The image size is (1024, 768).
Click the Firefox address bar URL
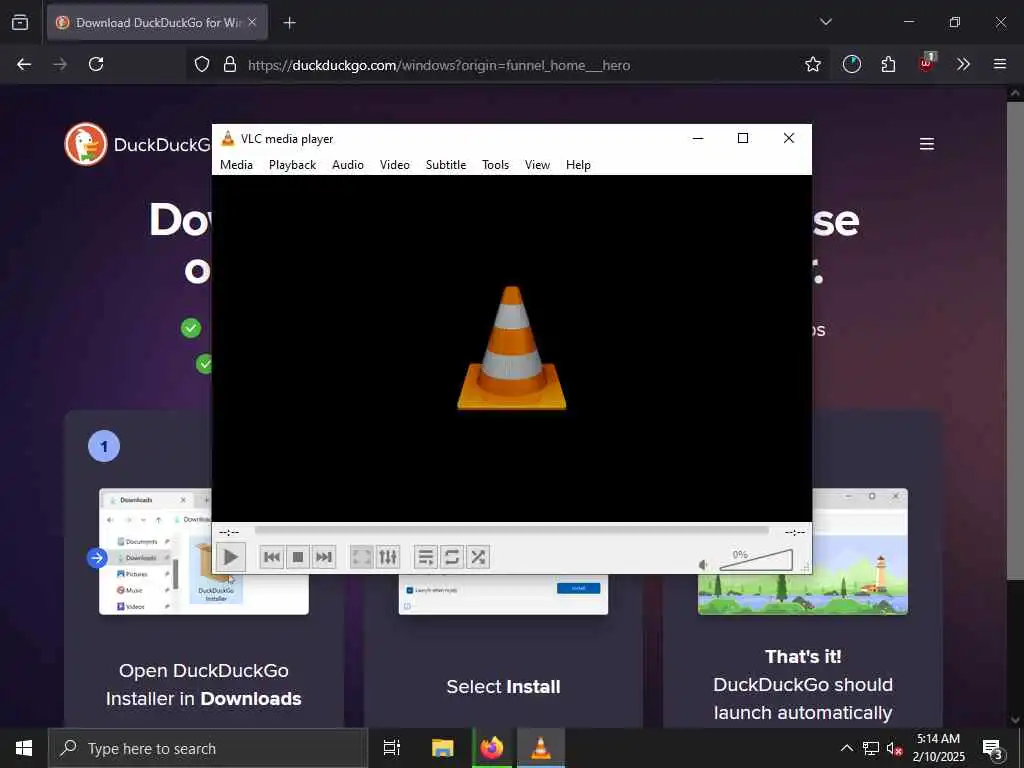(439, 65)
